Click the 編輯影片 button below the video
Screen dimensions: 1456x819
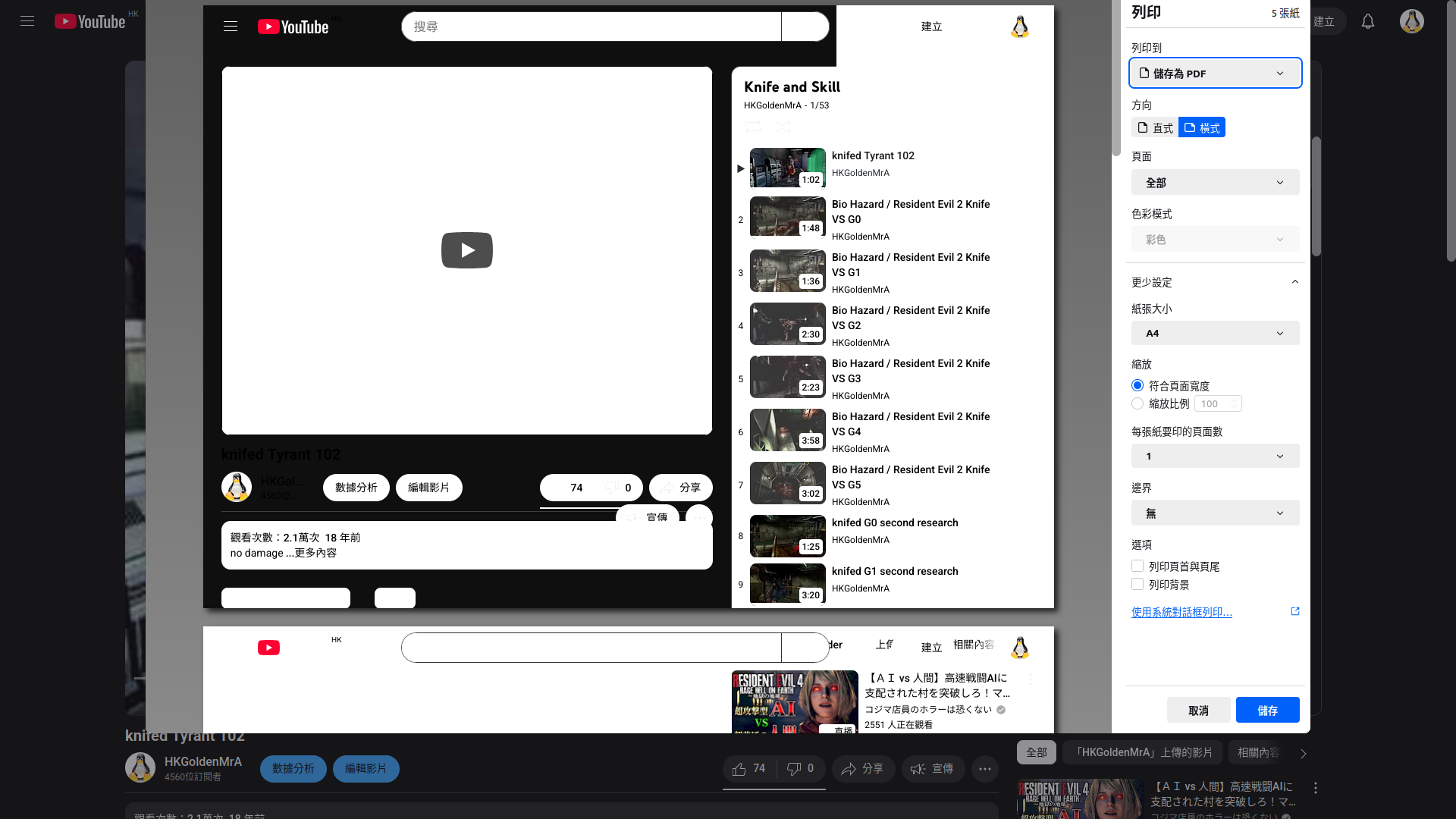[x=366, y=769]
